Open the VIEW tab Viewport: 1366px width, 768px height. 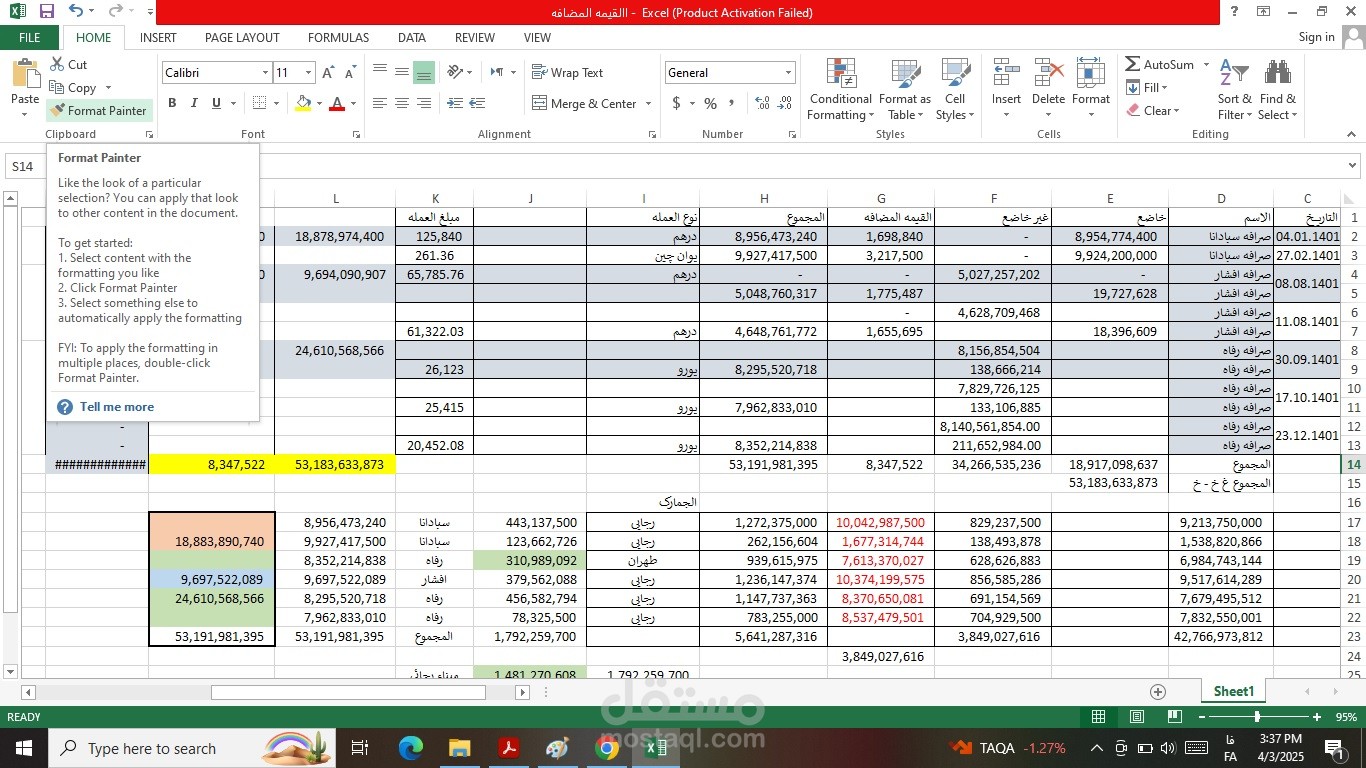[x=537, y=38]
